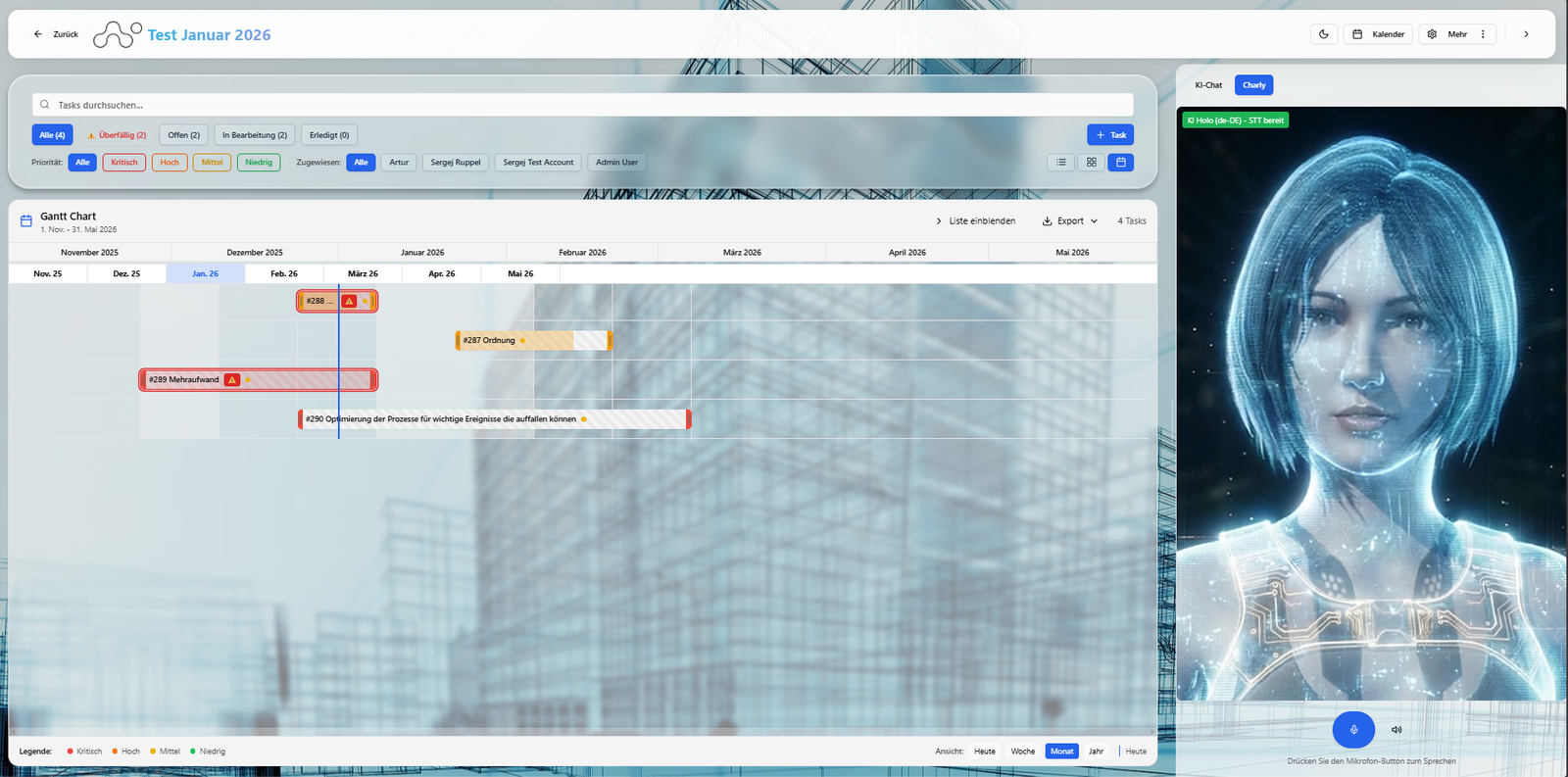This screenshot has width=1568, height=777.
Task: Toggle the Mittel priority filter
Action: point(212,163)
